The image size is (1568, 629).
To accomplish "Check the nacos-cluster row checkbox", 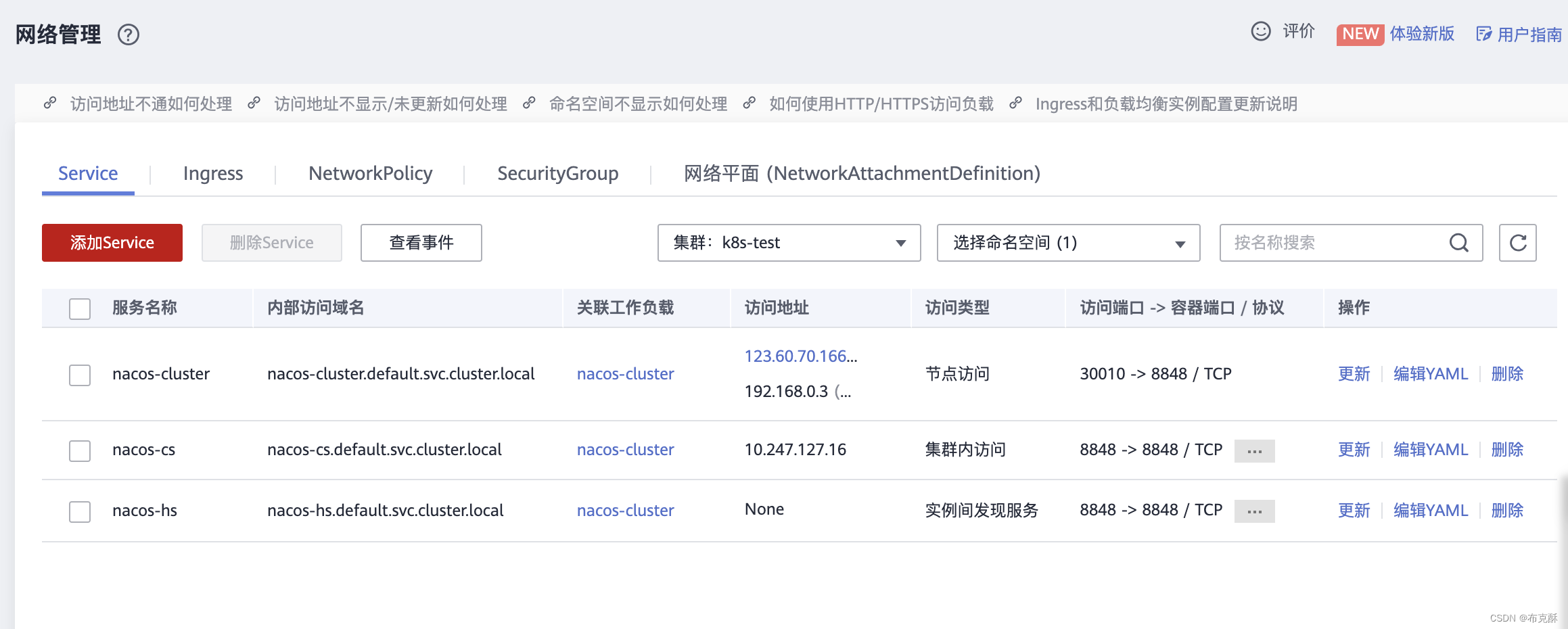I will [x=80, y=375].
